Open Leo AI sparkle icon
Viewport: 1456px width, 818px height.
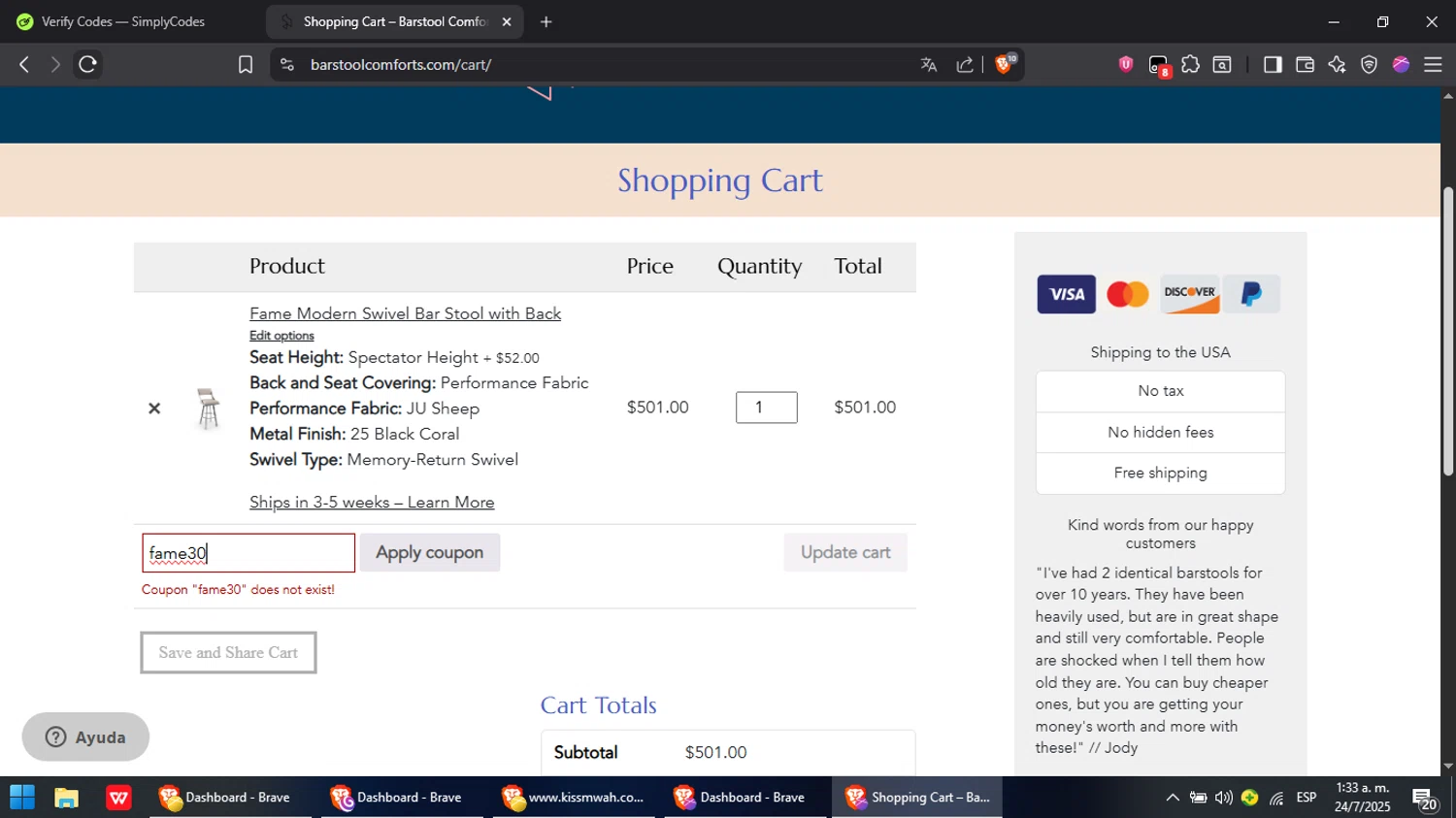coord(1338,65)
